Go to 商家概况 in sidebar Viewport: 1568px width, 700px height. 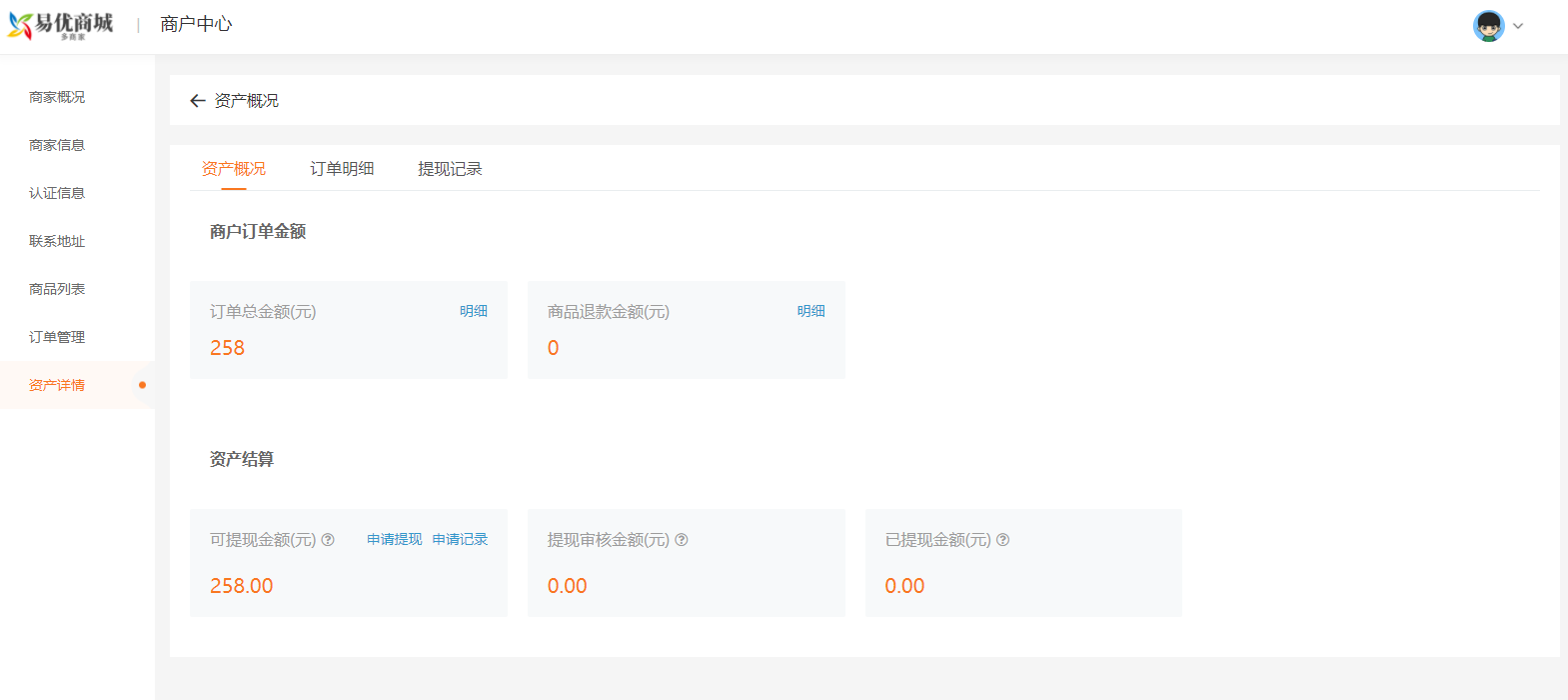point(57,97)
